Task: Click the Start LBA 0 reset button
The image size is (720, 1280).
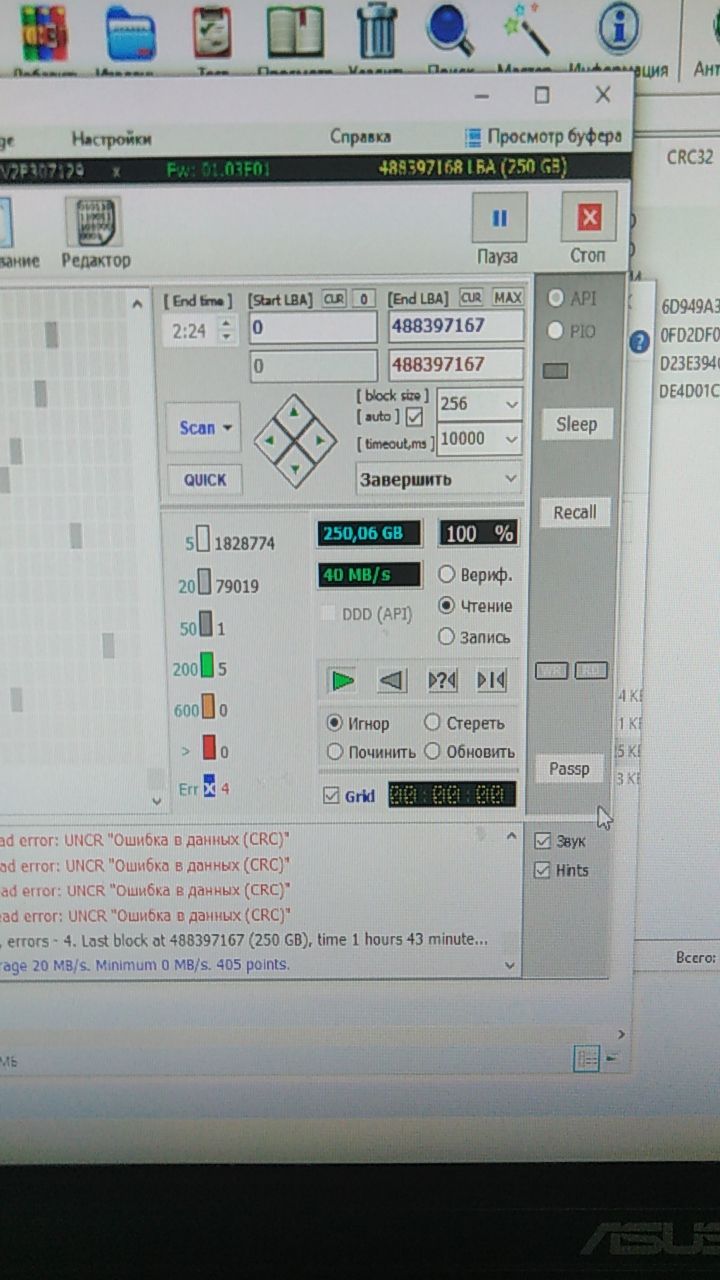Action: (x=365, y=299)
